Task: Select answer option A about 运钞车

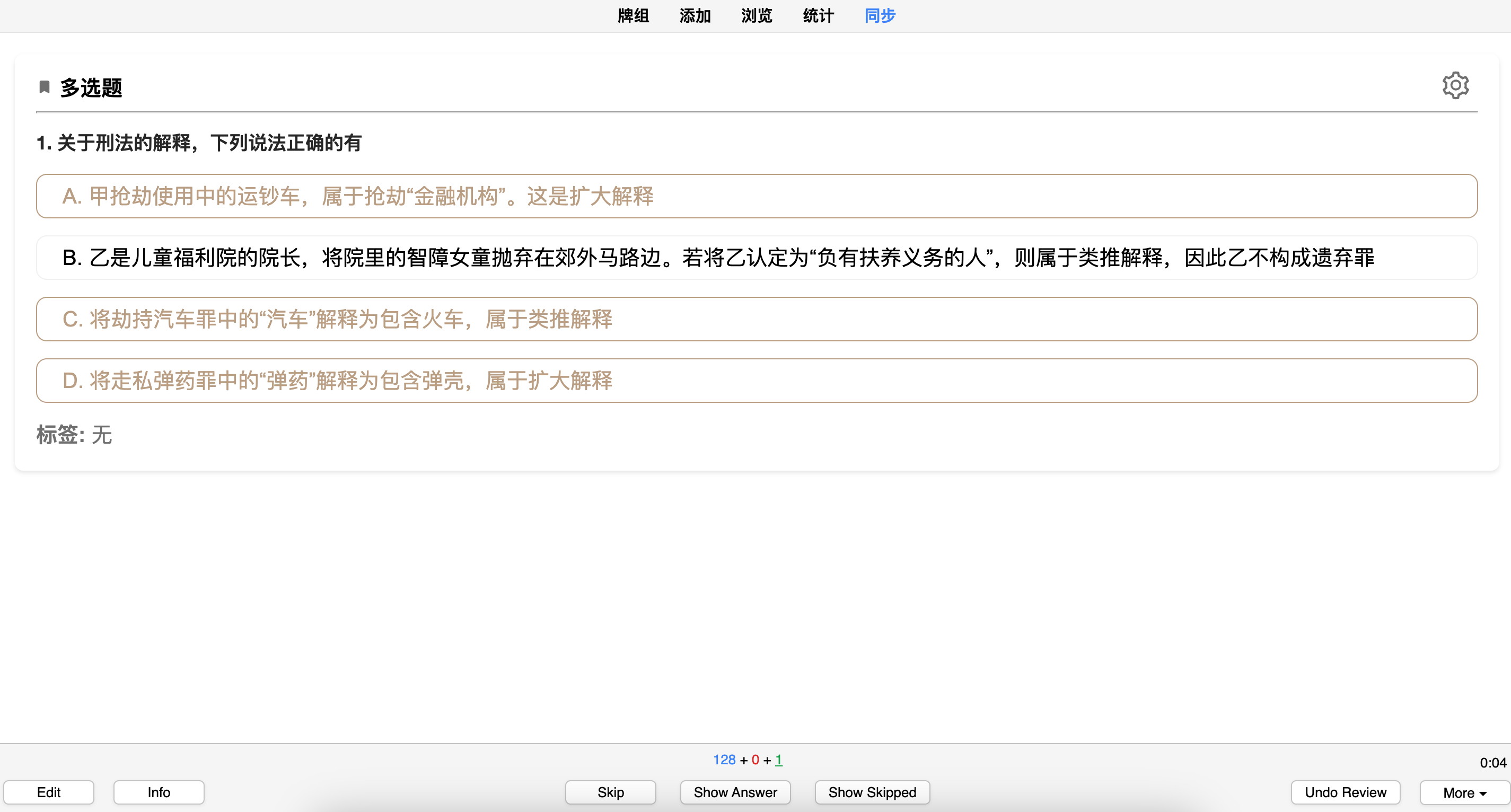Action: pos(756,196)
